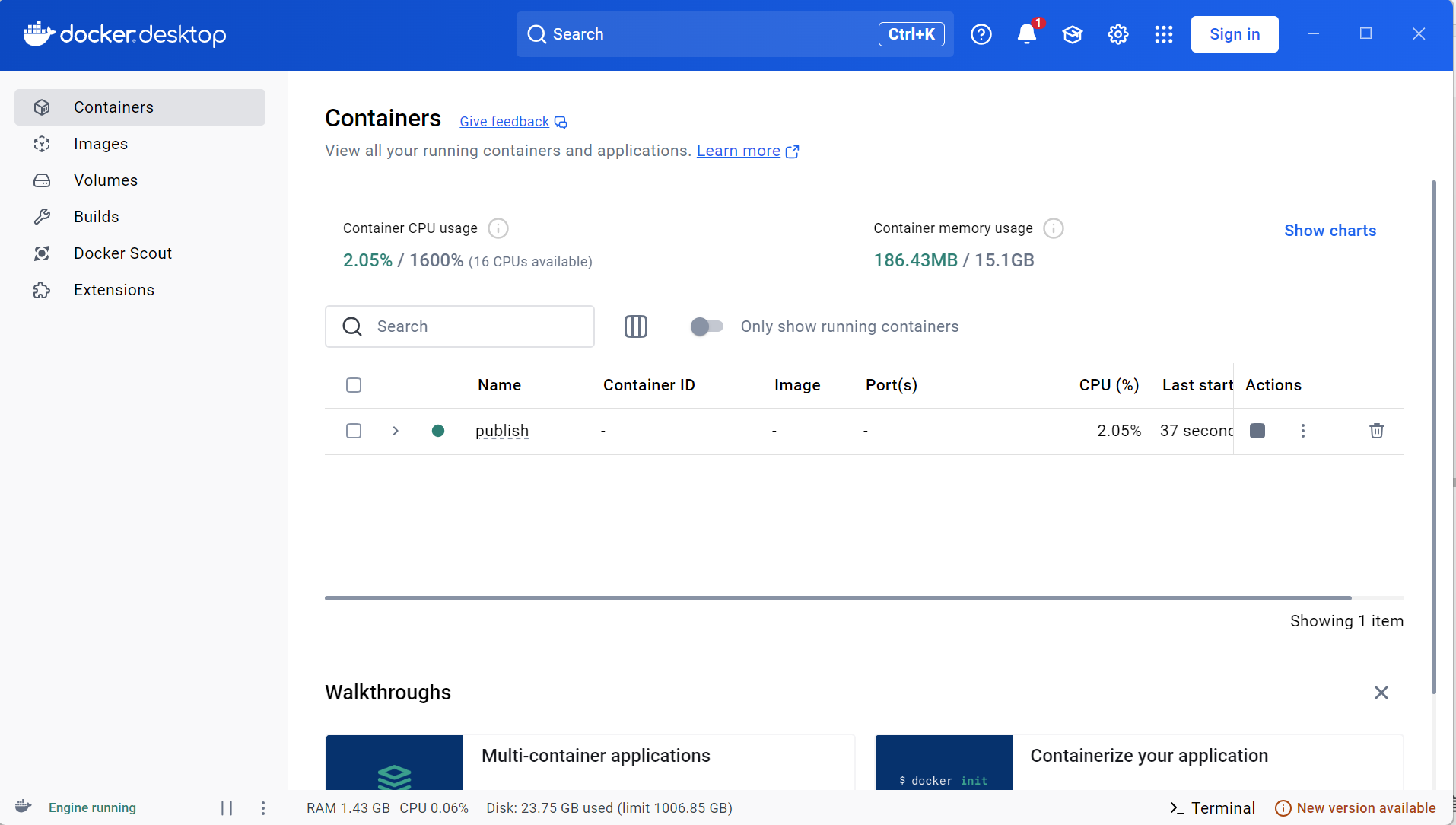Click the RAM 1.43 GB status
The width and height of the screenshot is (1456, 825).
348,808
